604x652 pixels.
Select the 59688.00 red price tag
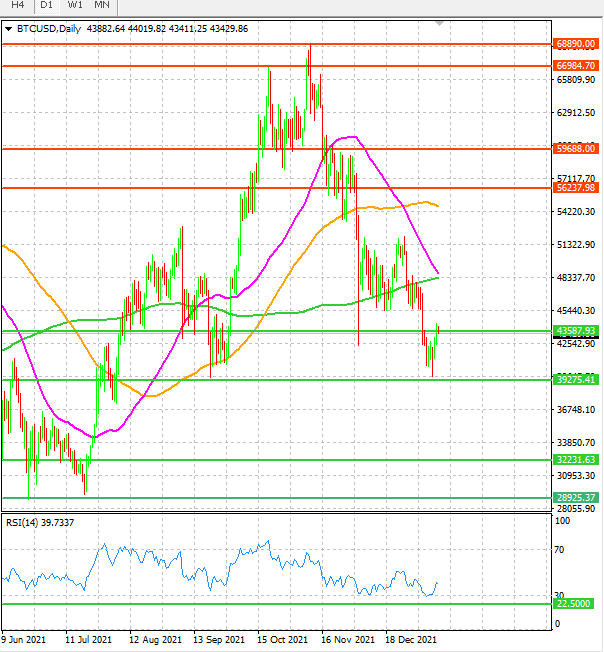(x=576, y=148)
